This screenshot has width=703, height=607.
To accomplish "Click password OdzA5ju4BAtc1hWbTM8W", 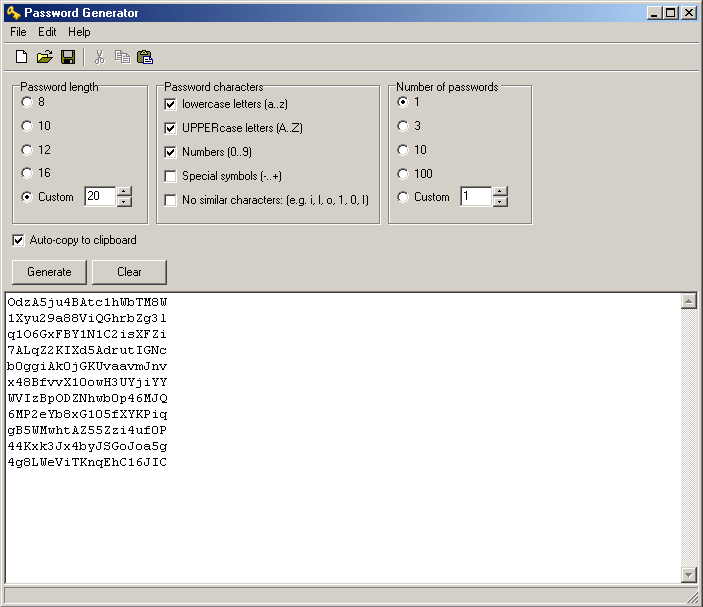I will coord(87,302).
